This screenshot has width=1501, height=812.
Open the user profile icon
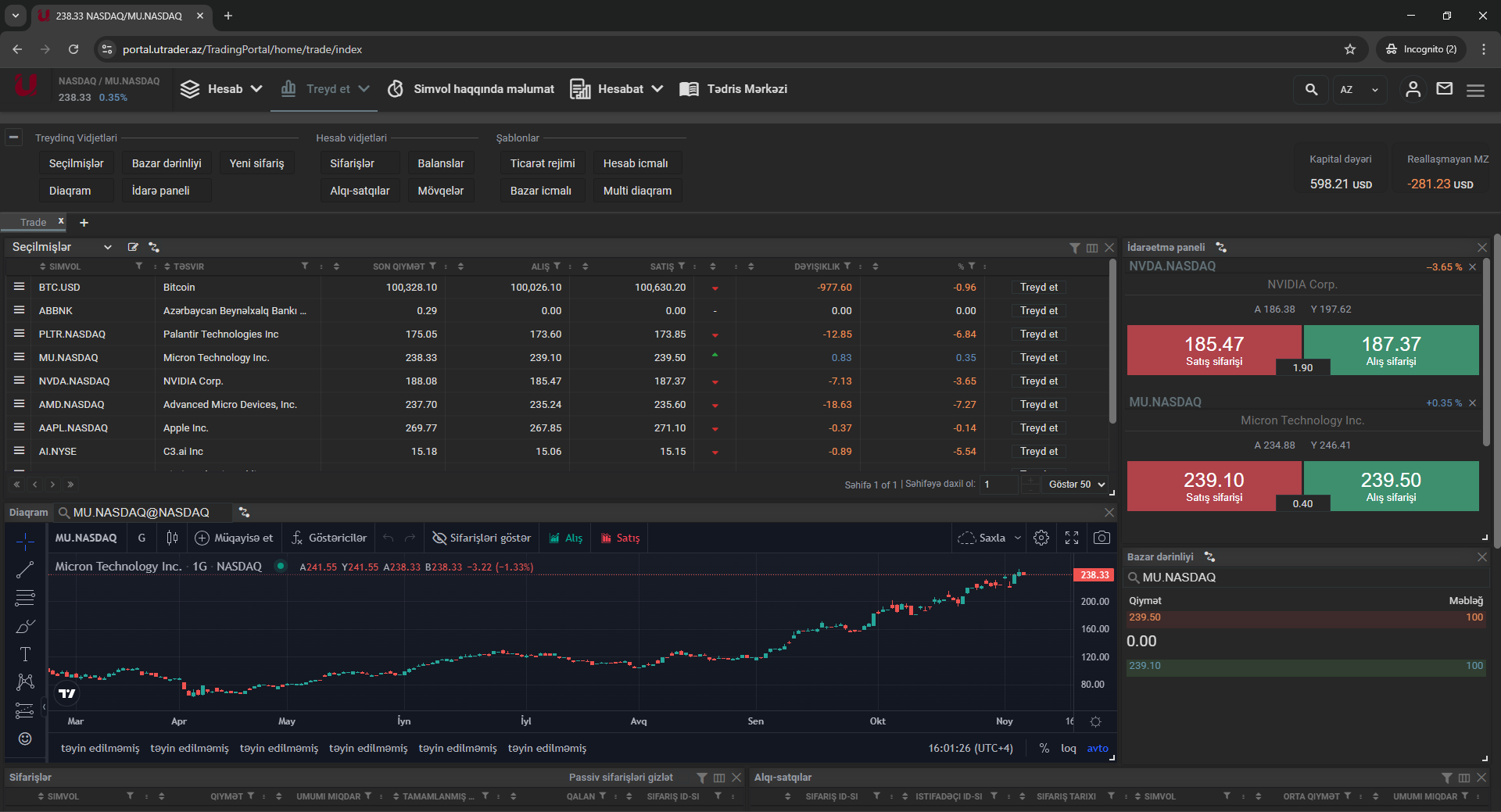coord(1413,89)
